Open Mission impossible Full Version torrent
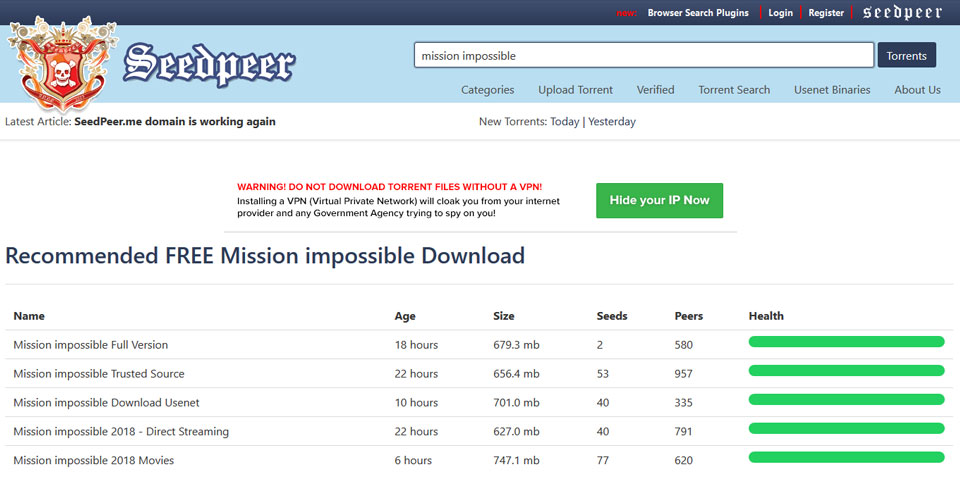This screenshot has width=960, height=480. (91, 345)
